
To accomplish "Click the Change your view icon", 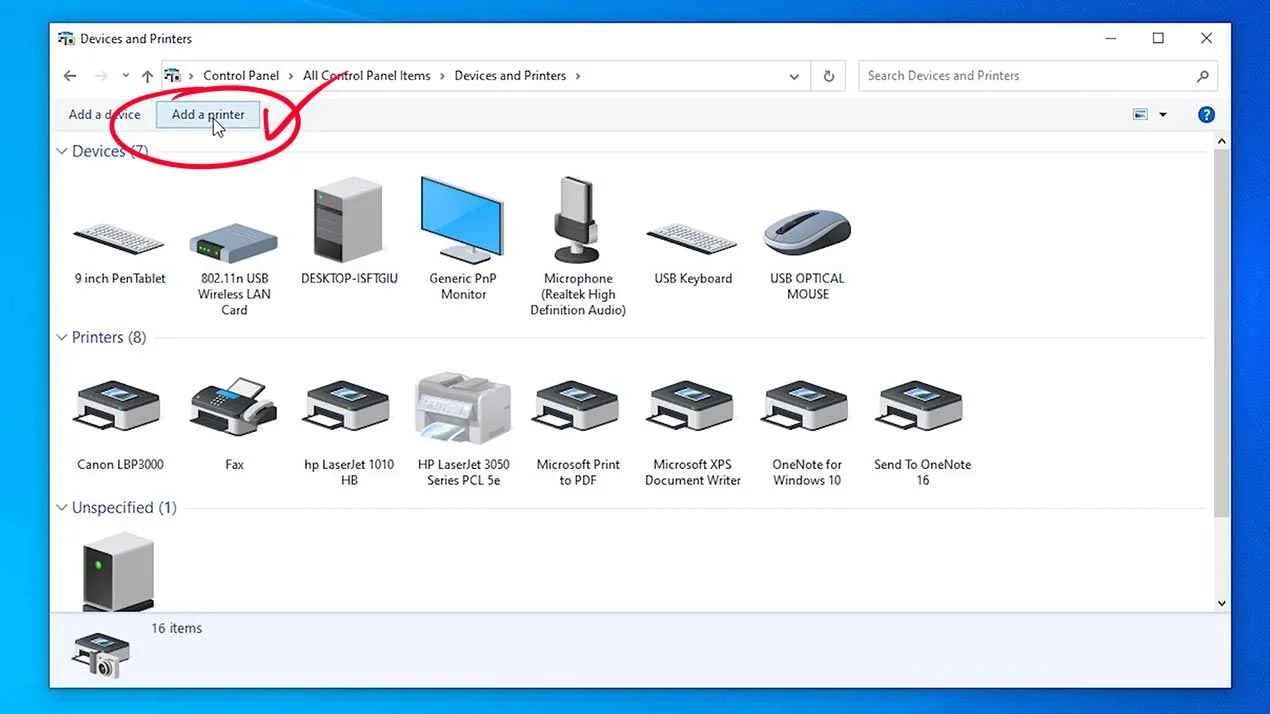I will 1140,114.
